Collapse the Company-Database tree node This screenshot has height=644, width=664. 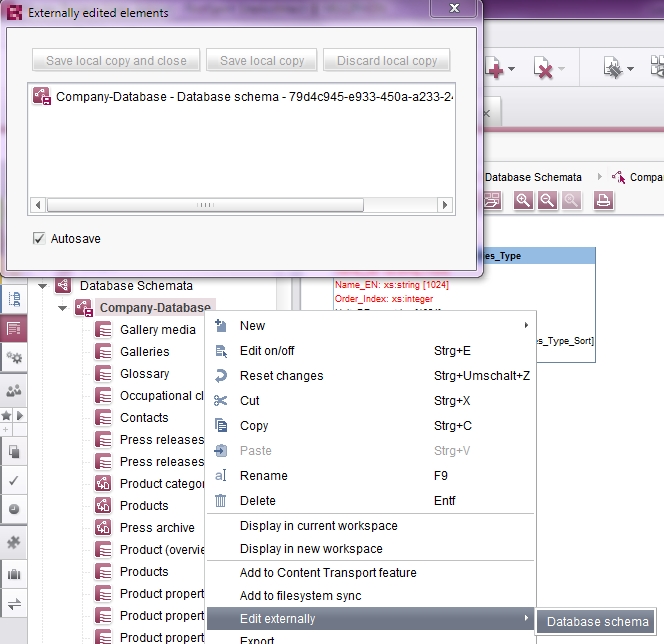coord(63,308)
